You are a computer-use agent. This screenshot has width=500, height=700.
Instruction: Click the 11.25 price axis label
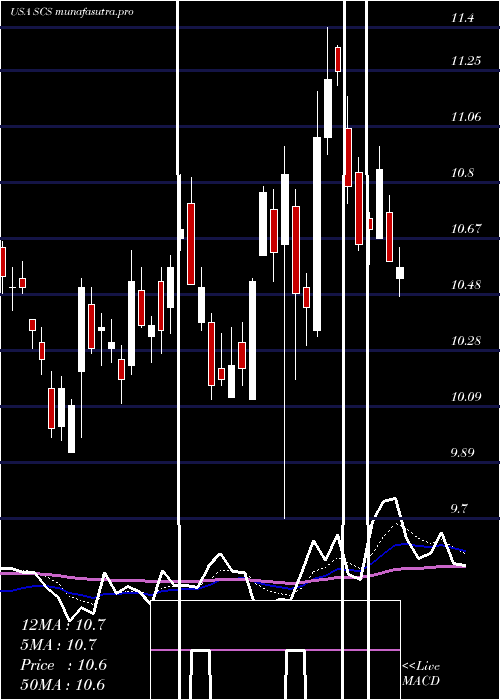pos(466,61)
